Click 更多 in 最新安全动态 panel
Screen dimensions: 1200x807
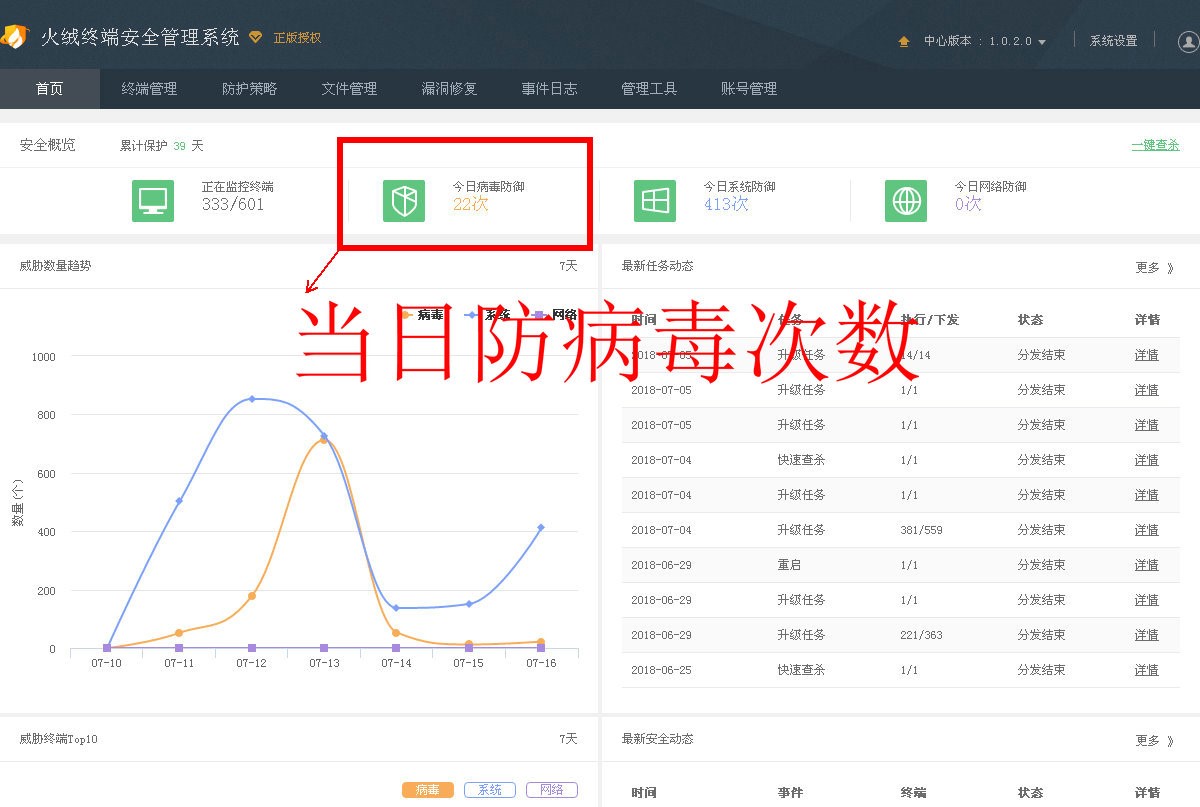[1155, 740]
